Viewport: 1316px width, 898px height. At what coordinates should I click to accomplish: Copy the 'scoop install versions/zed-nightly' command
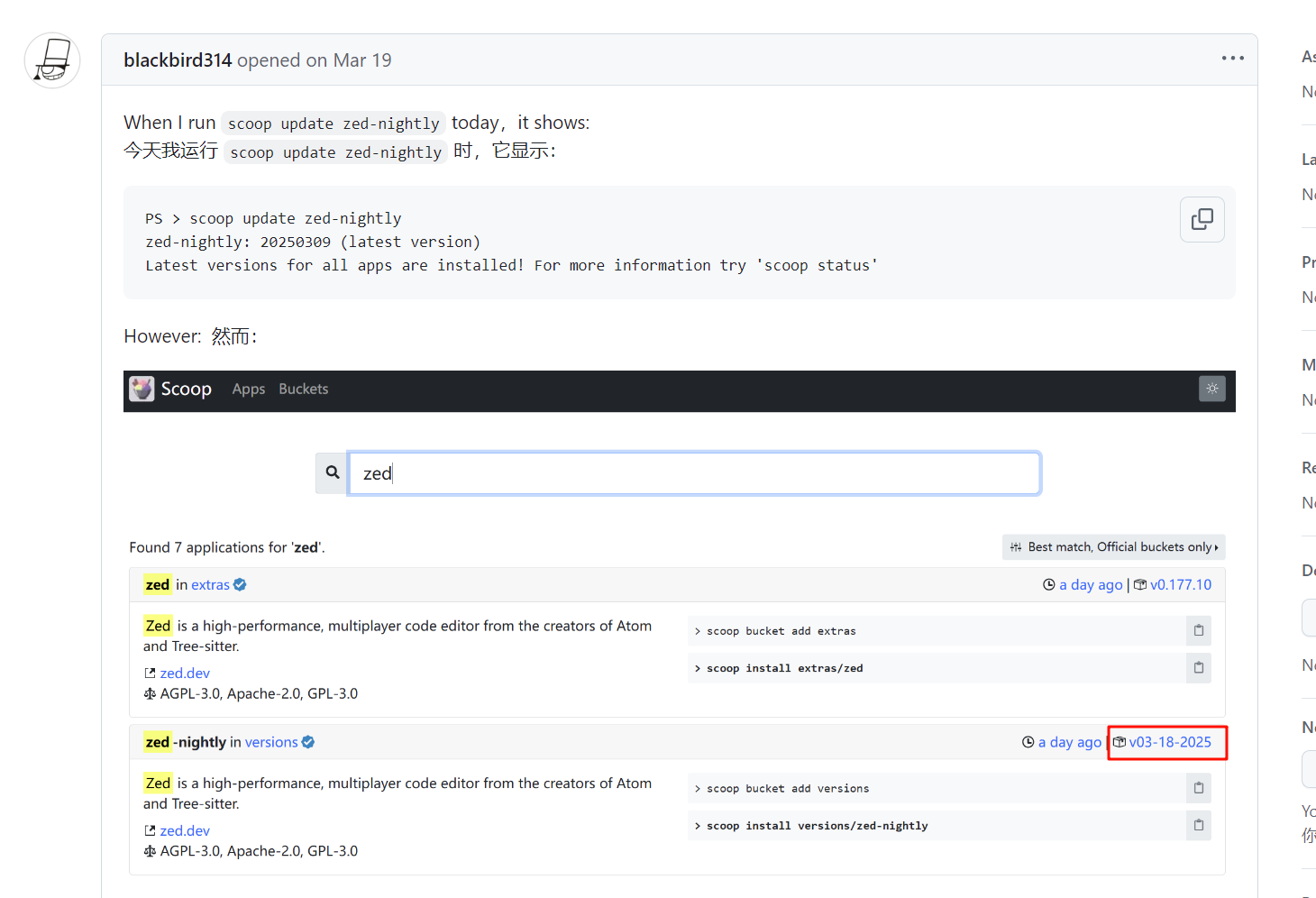[1198, 825]
